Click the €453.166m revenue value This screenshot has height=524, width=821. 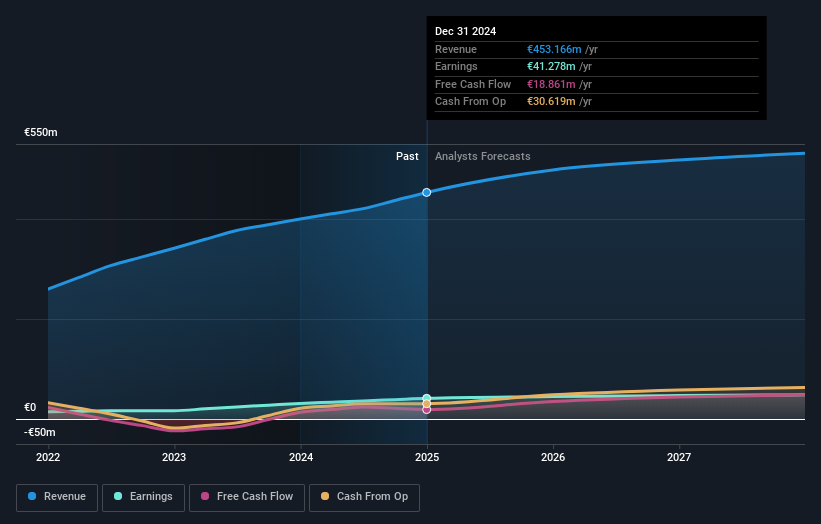(554, 49)
